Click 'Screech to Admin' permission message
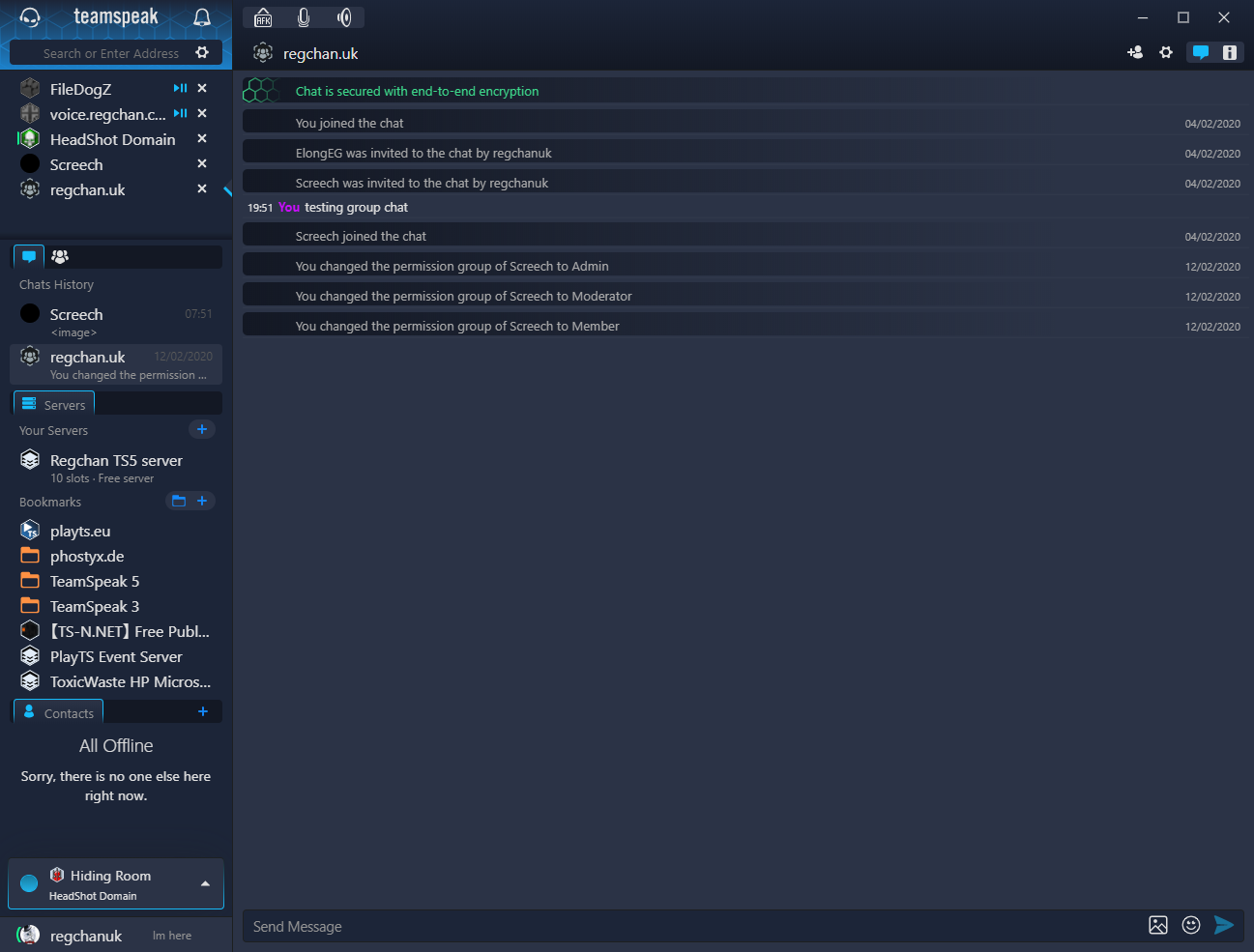This screenshot has height=952, width=1254. pyautogui.click(x=452, y=266)
